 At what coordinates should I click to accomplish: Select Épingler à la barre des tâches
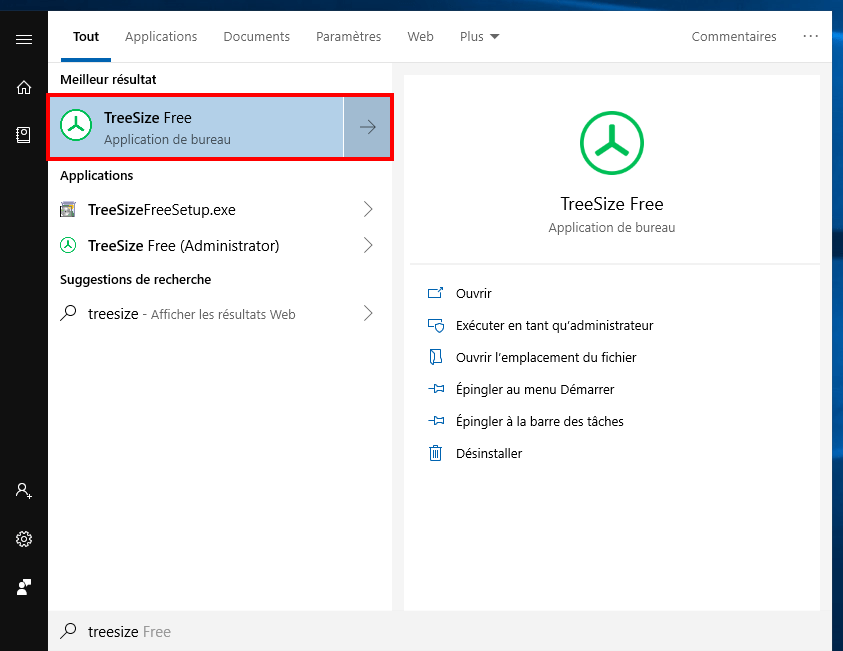click(x=540, y=421)
